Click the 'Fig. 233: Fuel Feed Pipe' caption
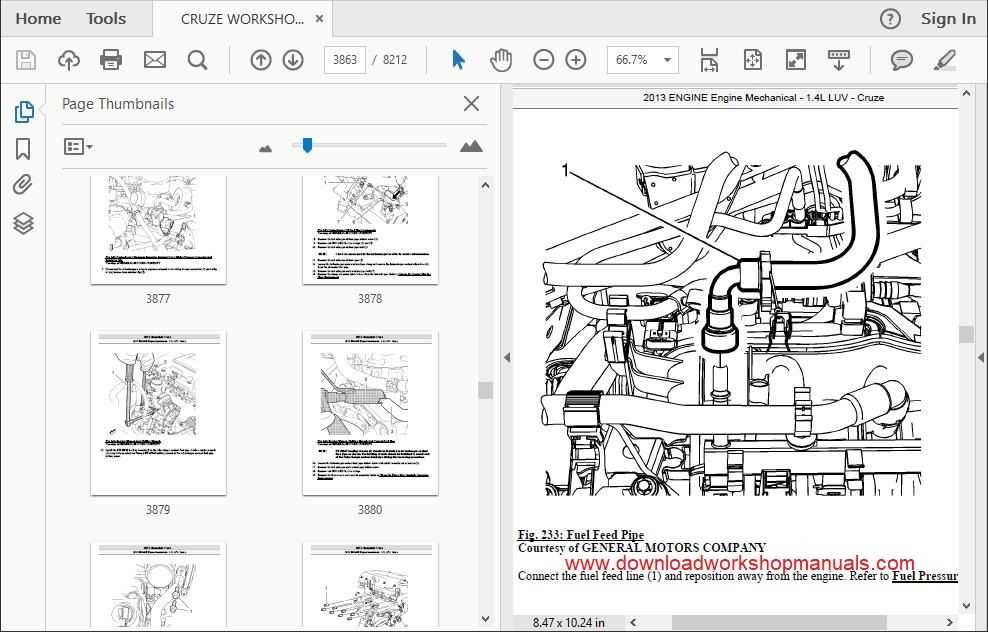The width and height of the screenshot is (988, 632). click(580, 535)
